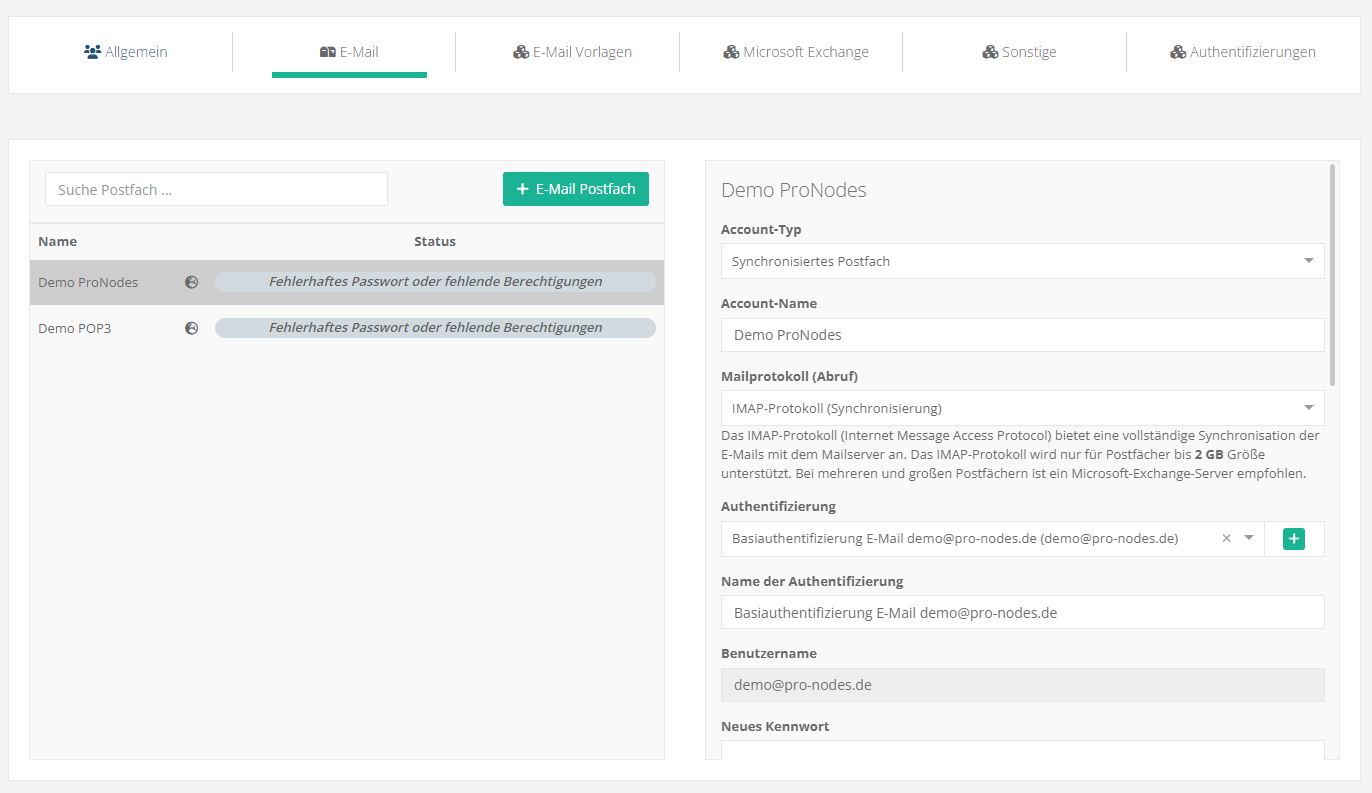Click the Suche Postfach search field
Image resolution: width=1372 pixels, height=793 pixels.
(216, 189)
